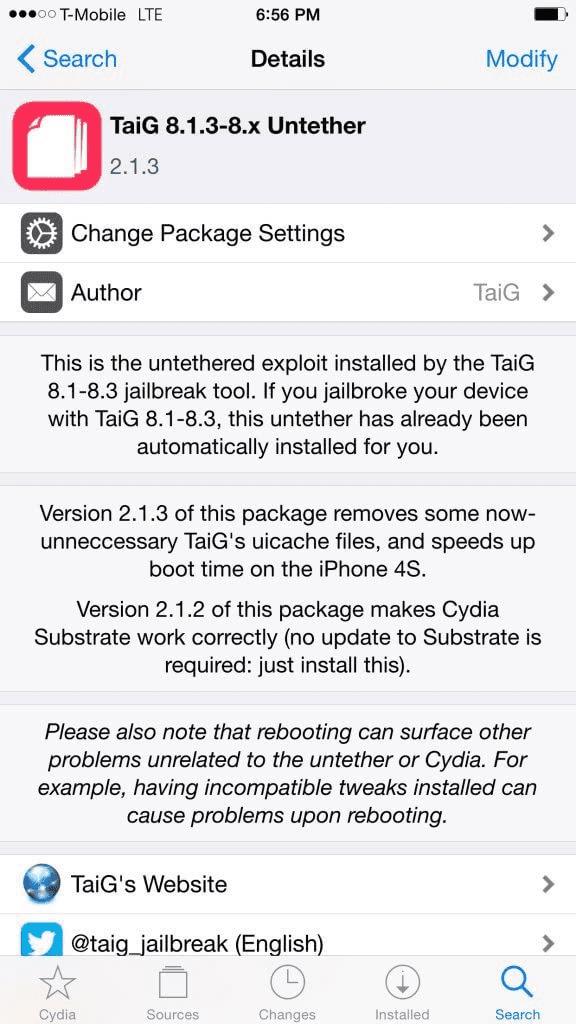
Task: Switch to the Sources tab
Action: [x=172, y=993]
